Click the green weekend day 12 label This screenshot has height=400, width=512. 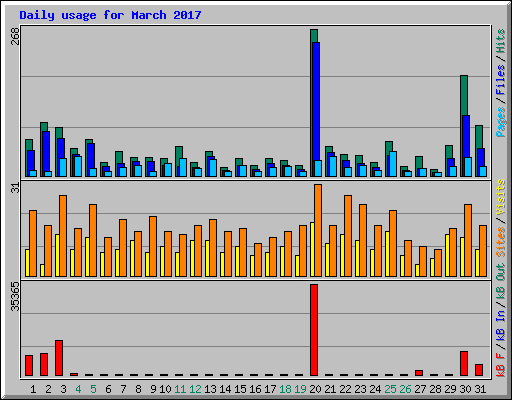pyautogui.click(x=195, y=389)
